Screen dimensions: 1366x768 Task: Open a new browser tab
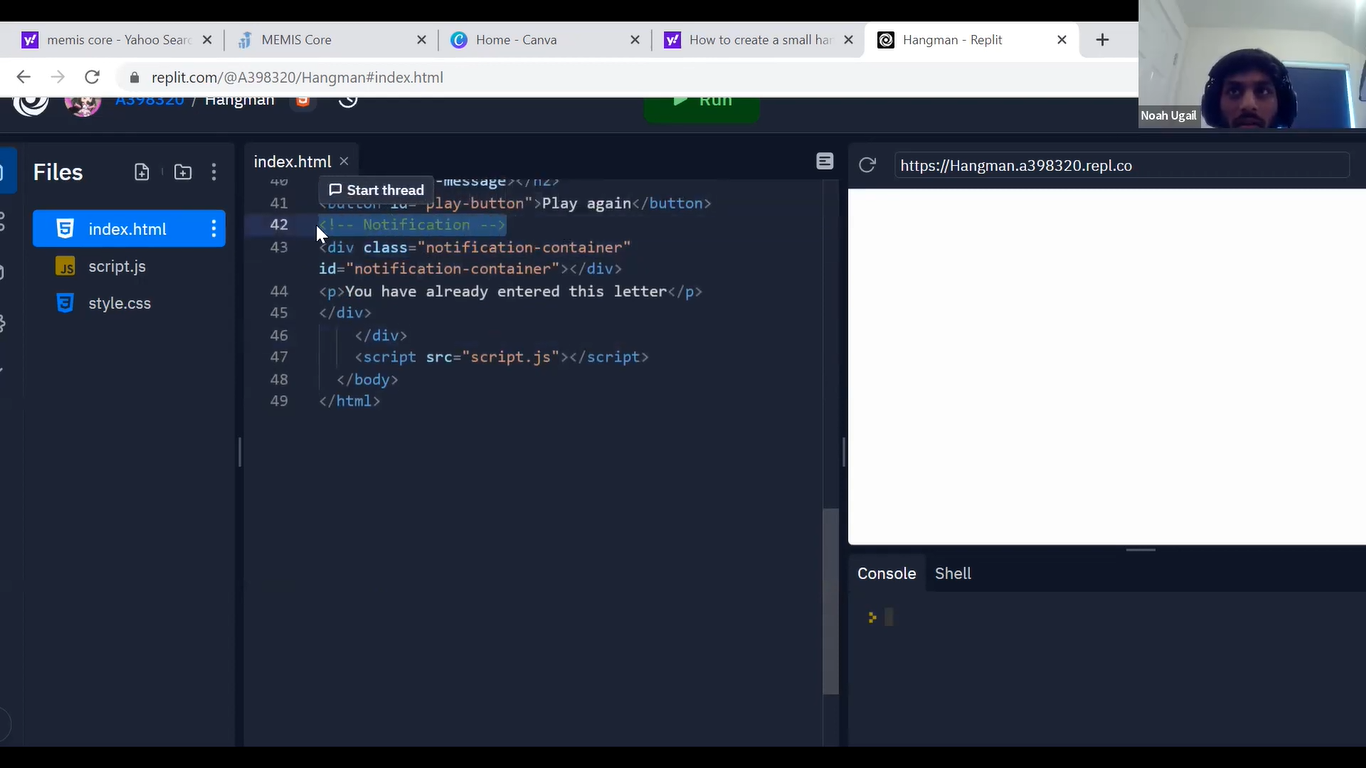click(x=1102, y=40)
